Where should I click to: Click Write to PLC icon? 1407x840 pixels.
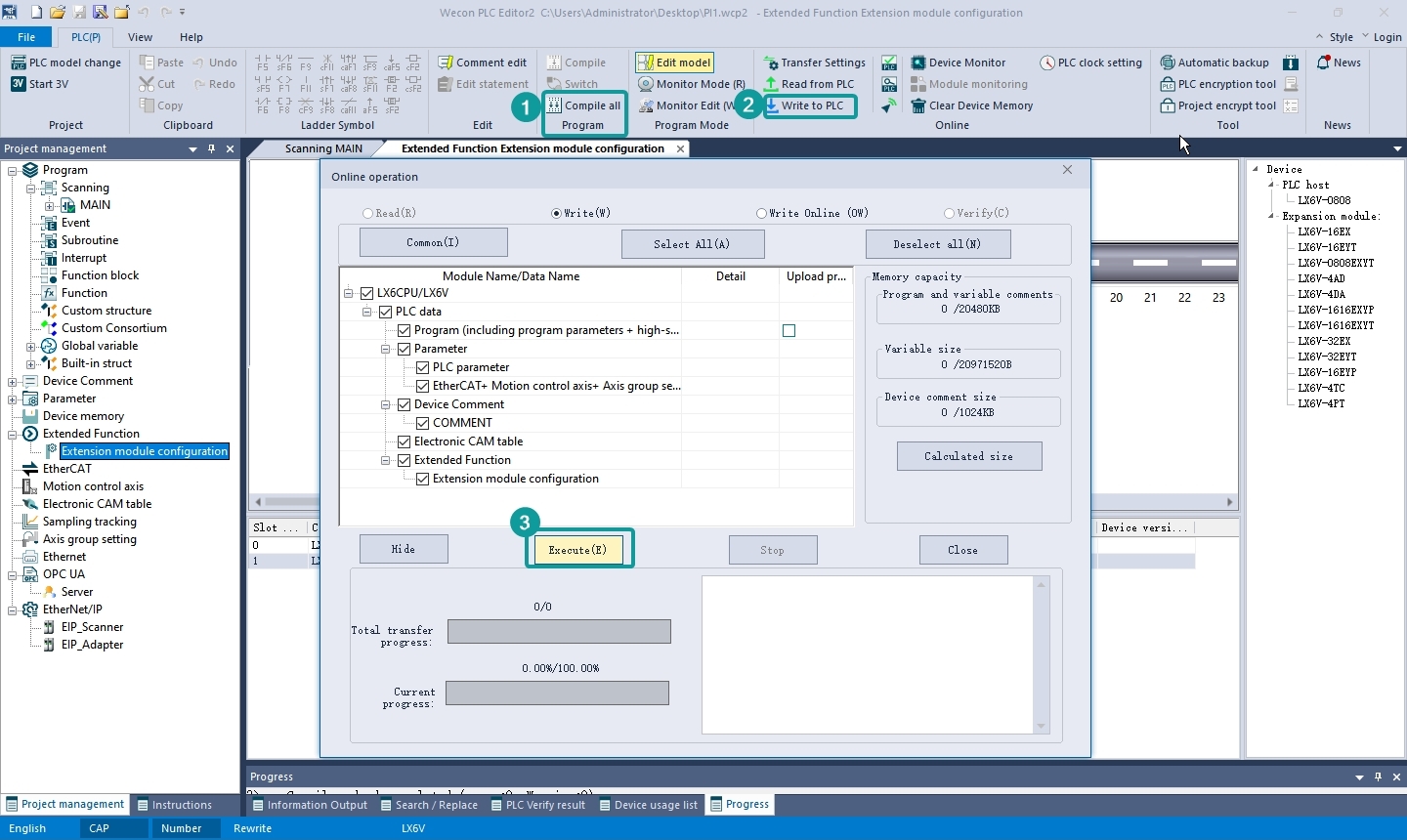pyautogui.click(x=772, y=105)
